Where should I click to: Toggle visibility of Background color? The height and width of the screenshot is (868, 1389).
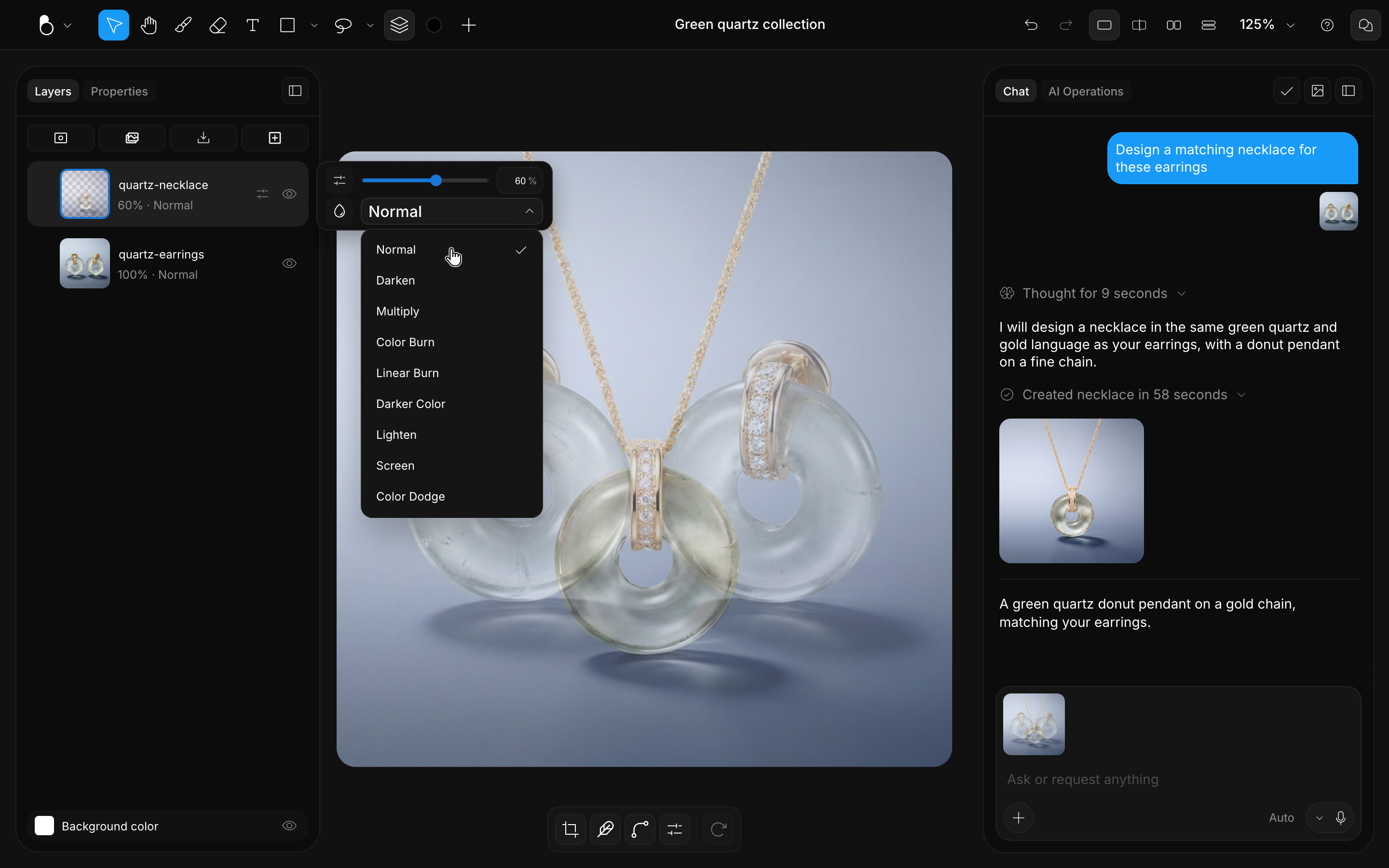[289, 826]
